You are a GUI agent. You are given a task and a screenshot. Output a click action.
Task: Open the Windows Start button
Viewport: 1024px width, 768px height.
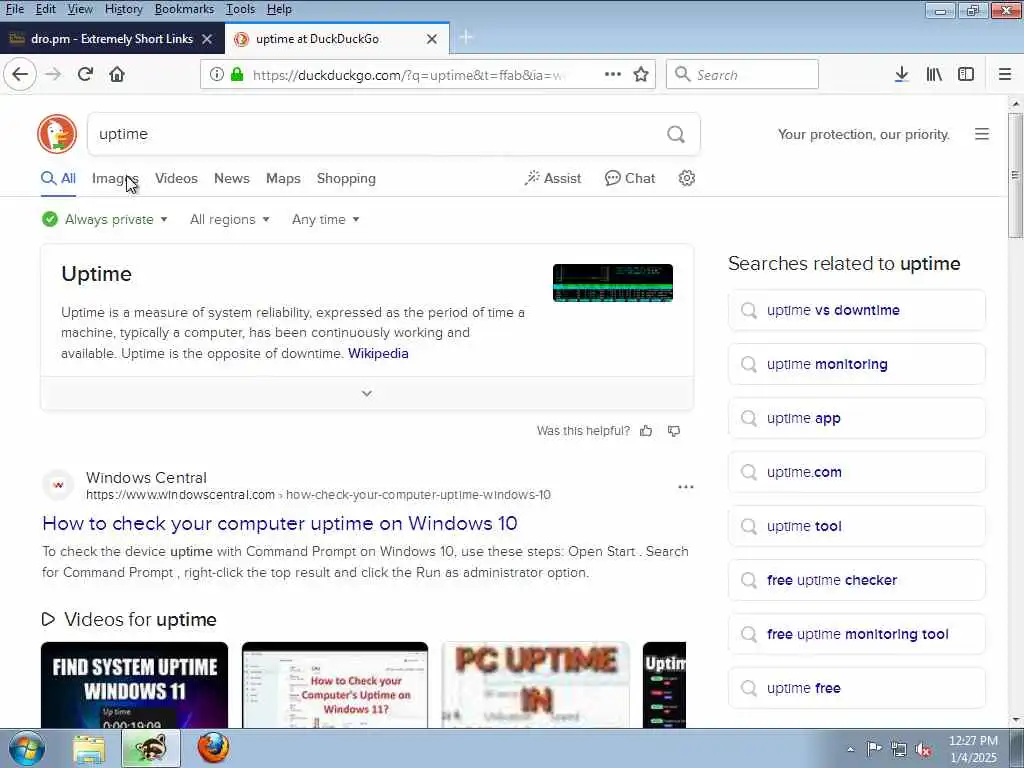[x=27, y=748]
